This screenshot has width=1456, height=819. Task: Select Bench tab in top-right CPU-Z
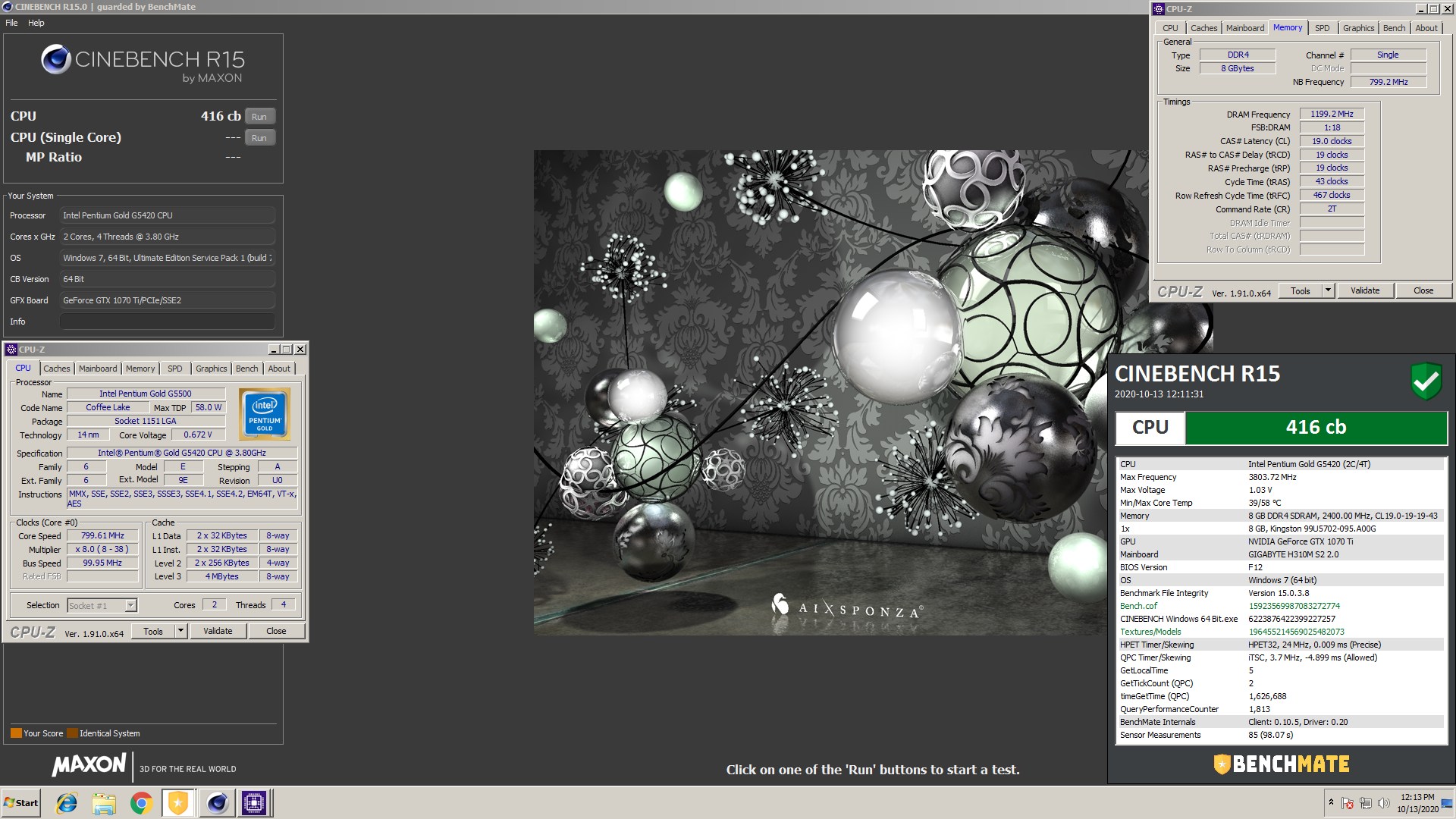(x=1395, y=28)
